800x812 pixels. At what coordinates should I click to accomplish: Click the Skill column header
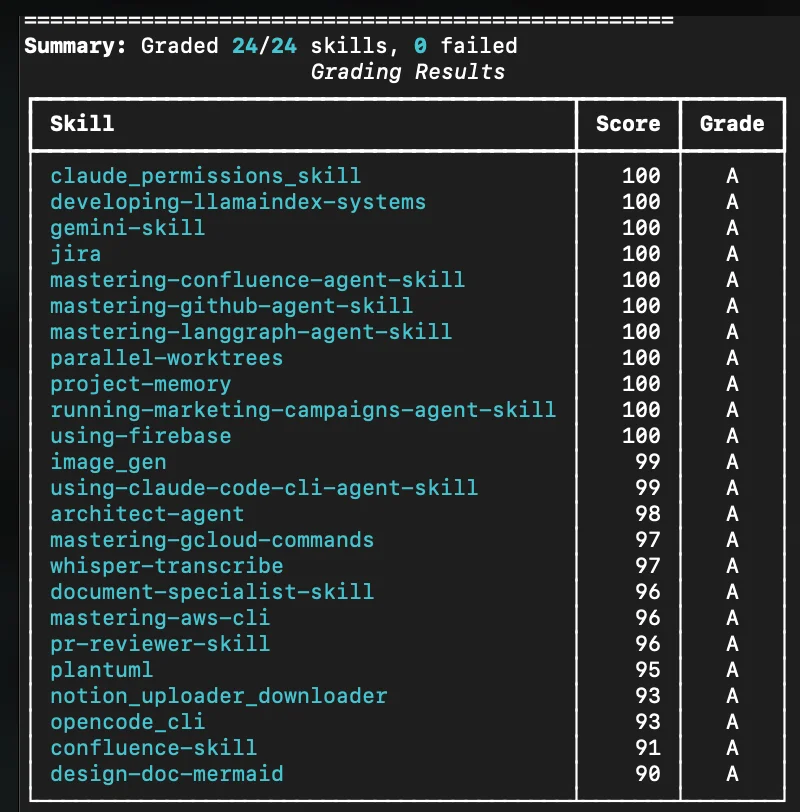tap(82, 124)
